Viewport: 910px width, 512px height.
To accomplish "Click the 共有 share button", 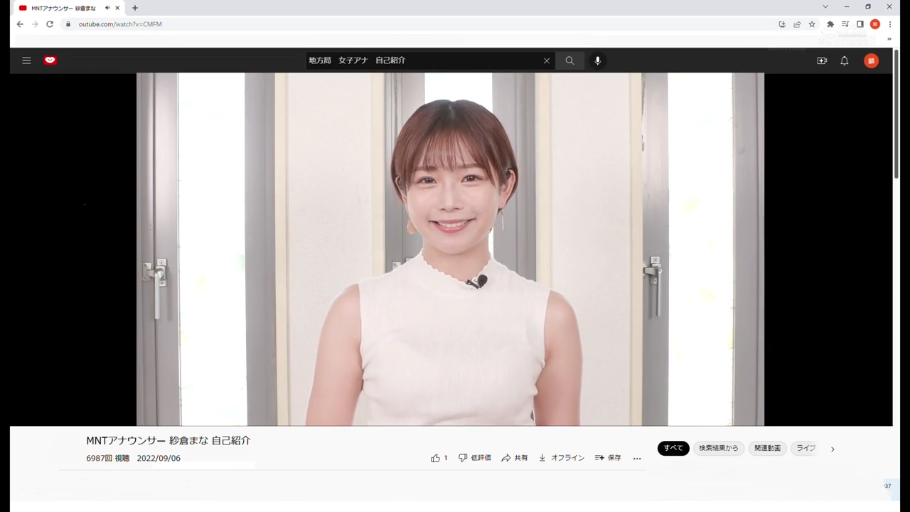I will pyautogui.click(x=514, y=458).
